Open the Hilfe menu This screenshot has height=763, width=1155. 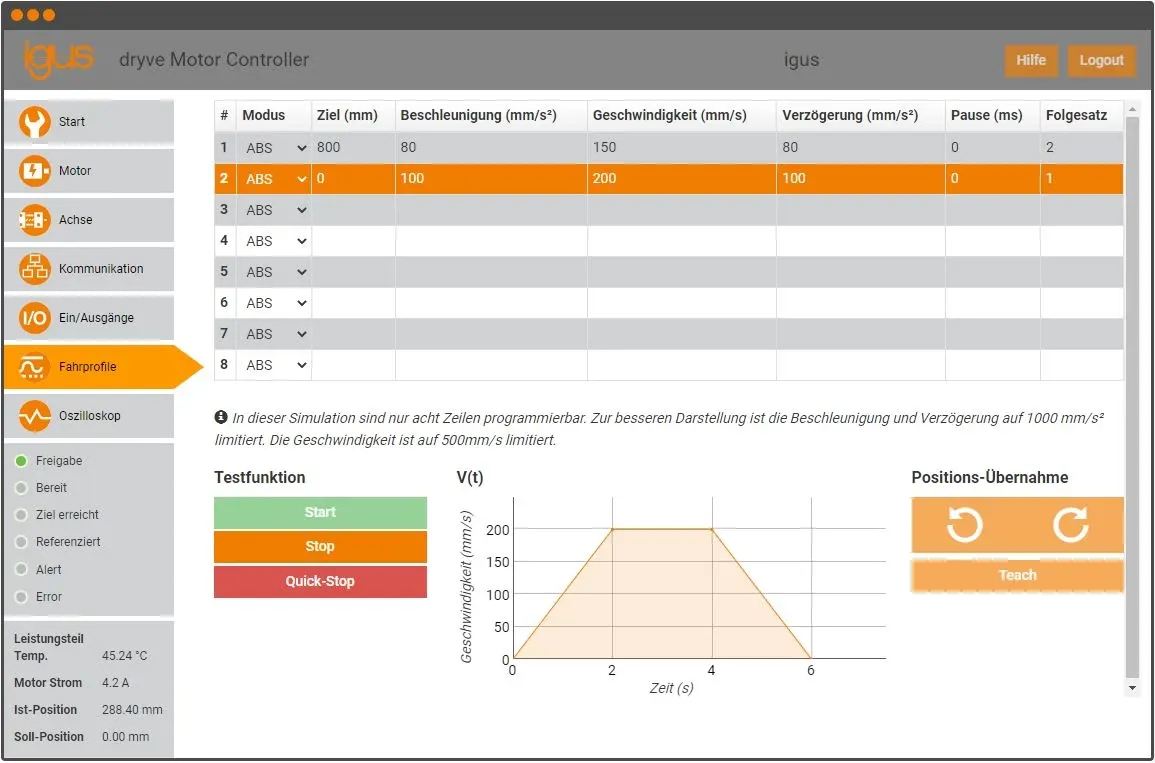tap(1031, 60)
